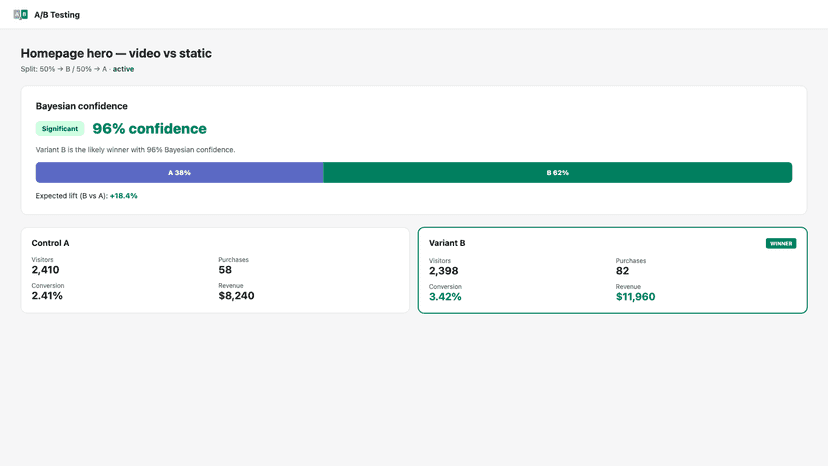Click Control A conversion value '2.41%'
This screenshot has height=466, width=828.
coord(47,296)
